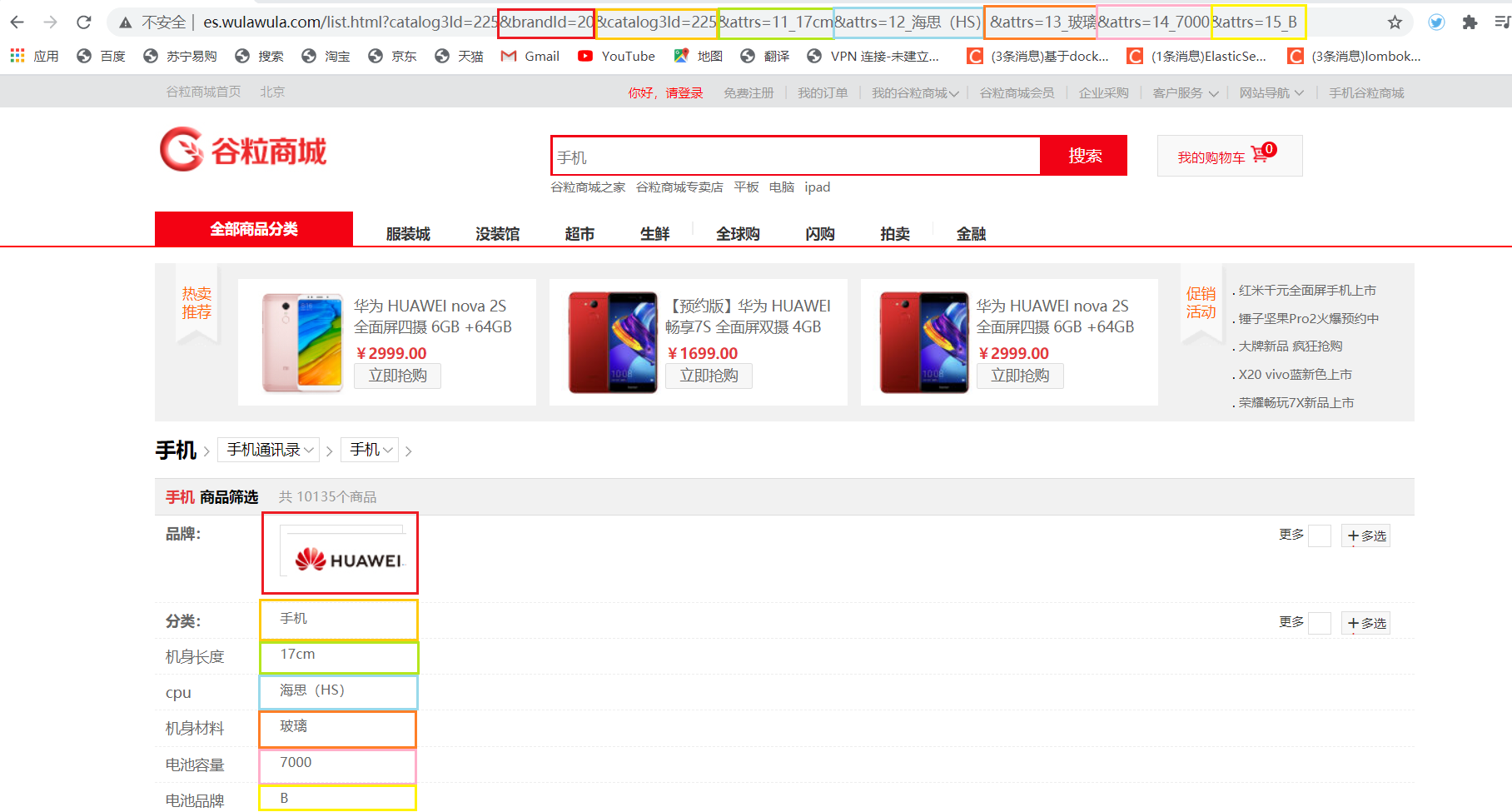Viewport: 1512px width, 812px height.
Task: Click the 畅享7S red phone thumbnail
Action: click(x=614, y=342)
